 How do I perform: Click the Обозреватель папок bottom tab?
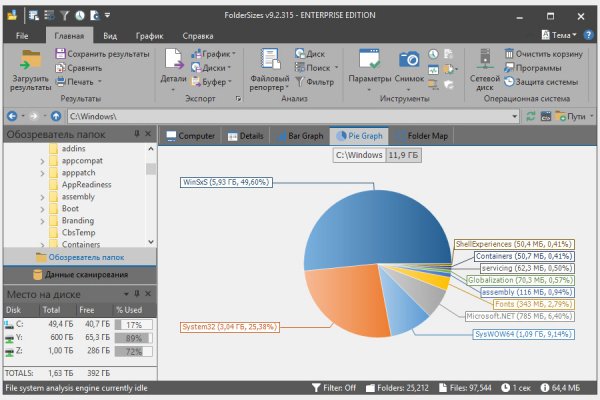80,257
